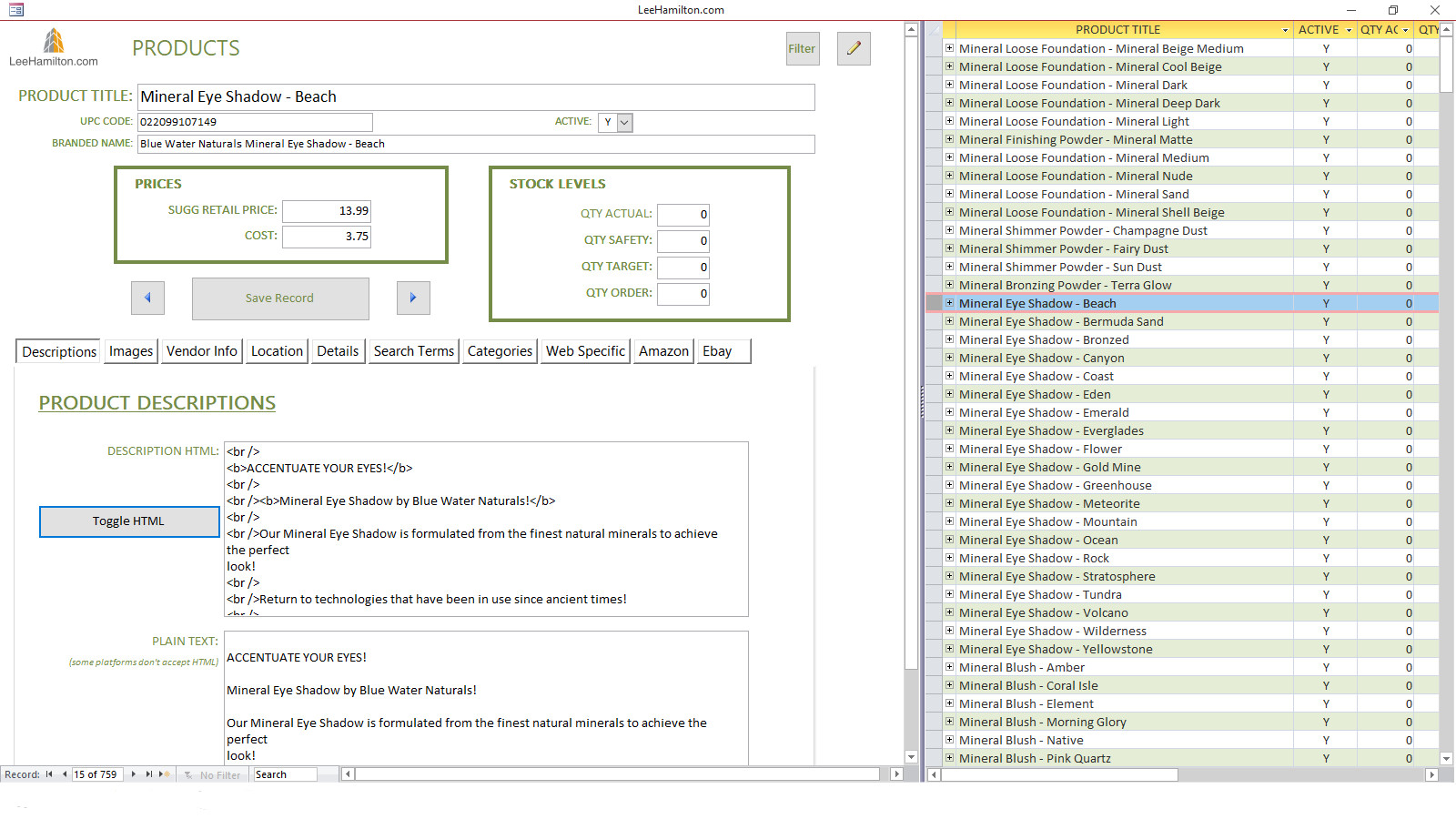
Task: Open the Details tab
Action: (x=338, y=351)
